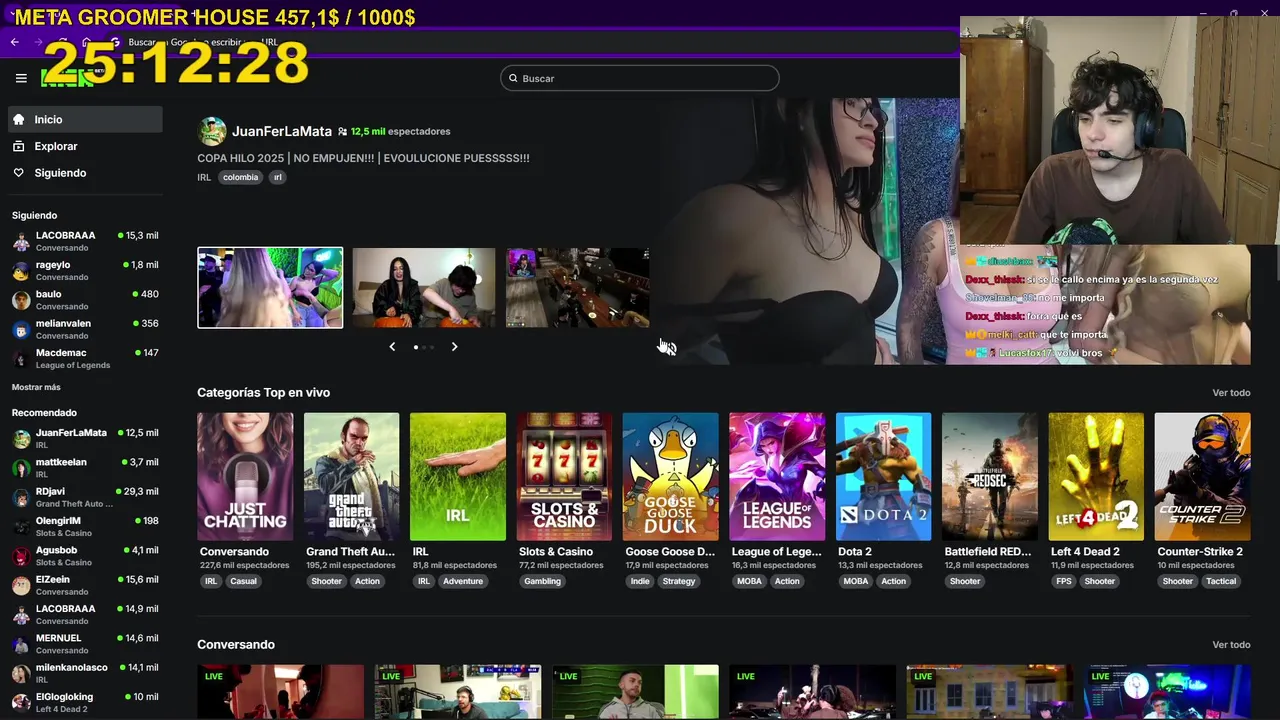Open mattkeelan recommended channel
This screenshot has width=1280, height=720.
coord(85,468)
